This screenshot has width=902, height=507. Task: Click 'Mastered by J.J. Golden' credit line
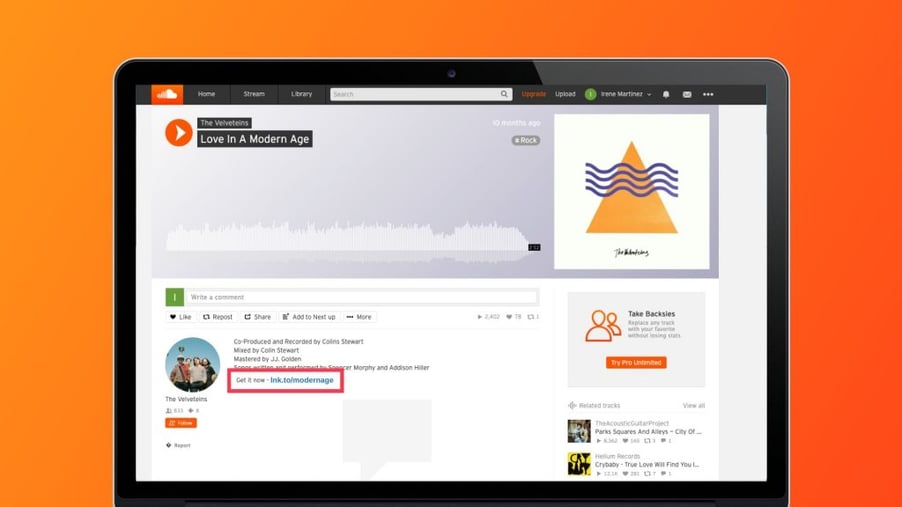(x=267, y=359)
